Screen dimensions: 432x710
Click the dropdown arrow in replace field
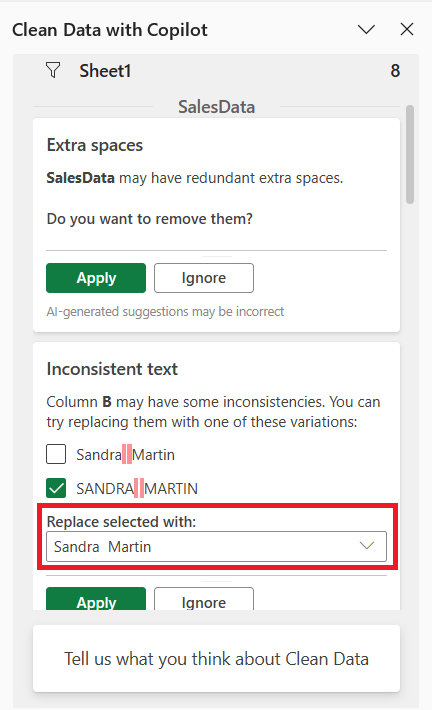(367, 546)
